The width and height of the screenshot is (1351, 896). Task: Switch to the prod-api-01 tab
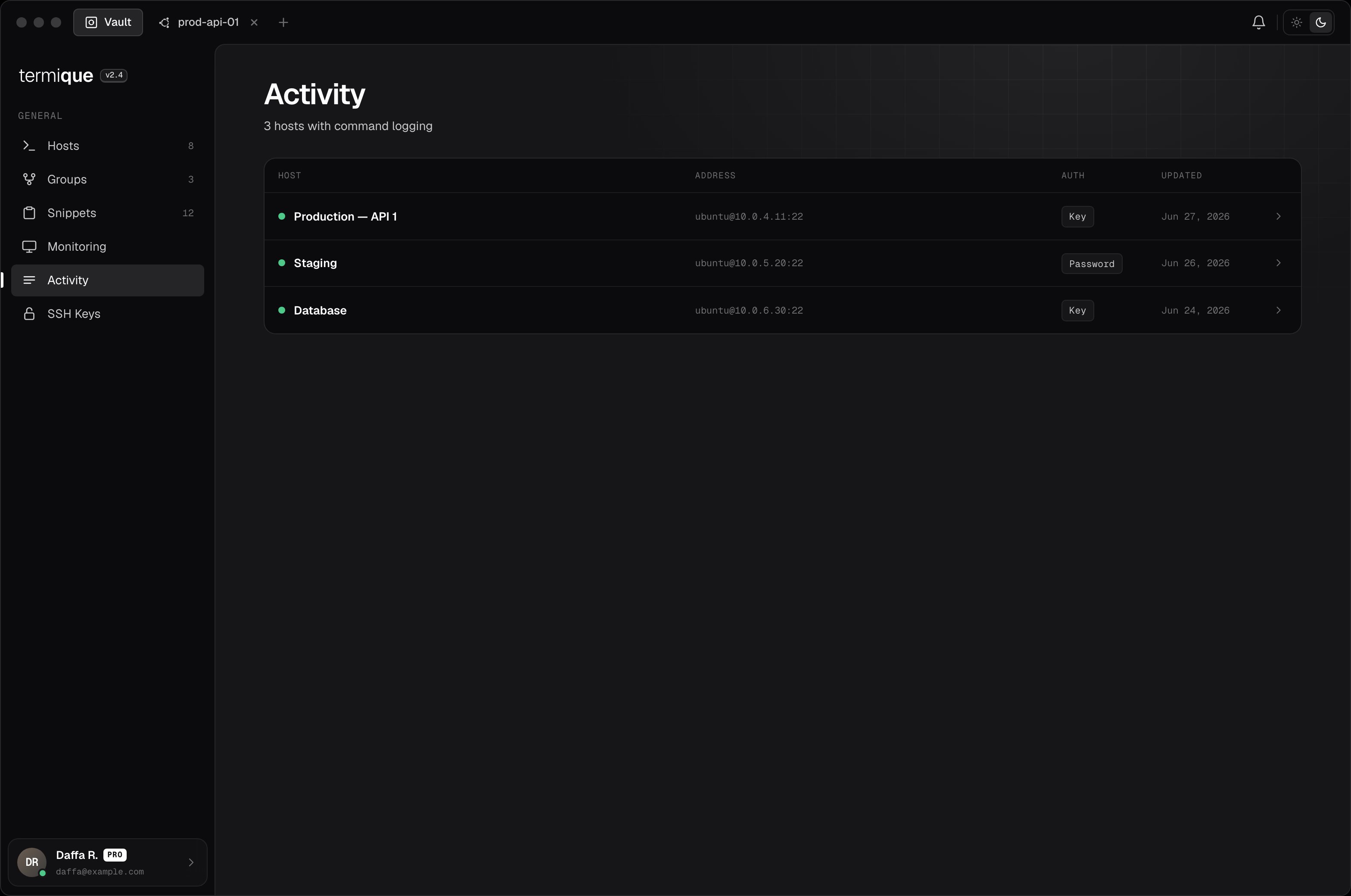[208, 22]
